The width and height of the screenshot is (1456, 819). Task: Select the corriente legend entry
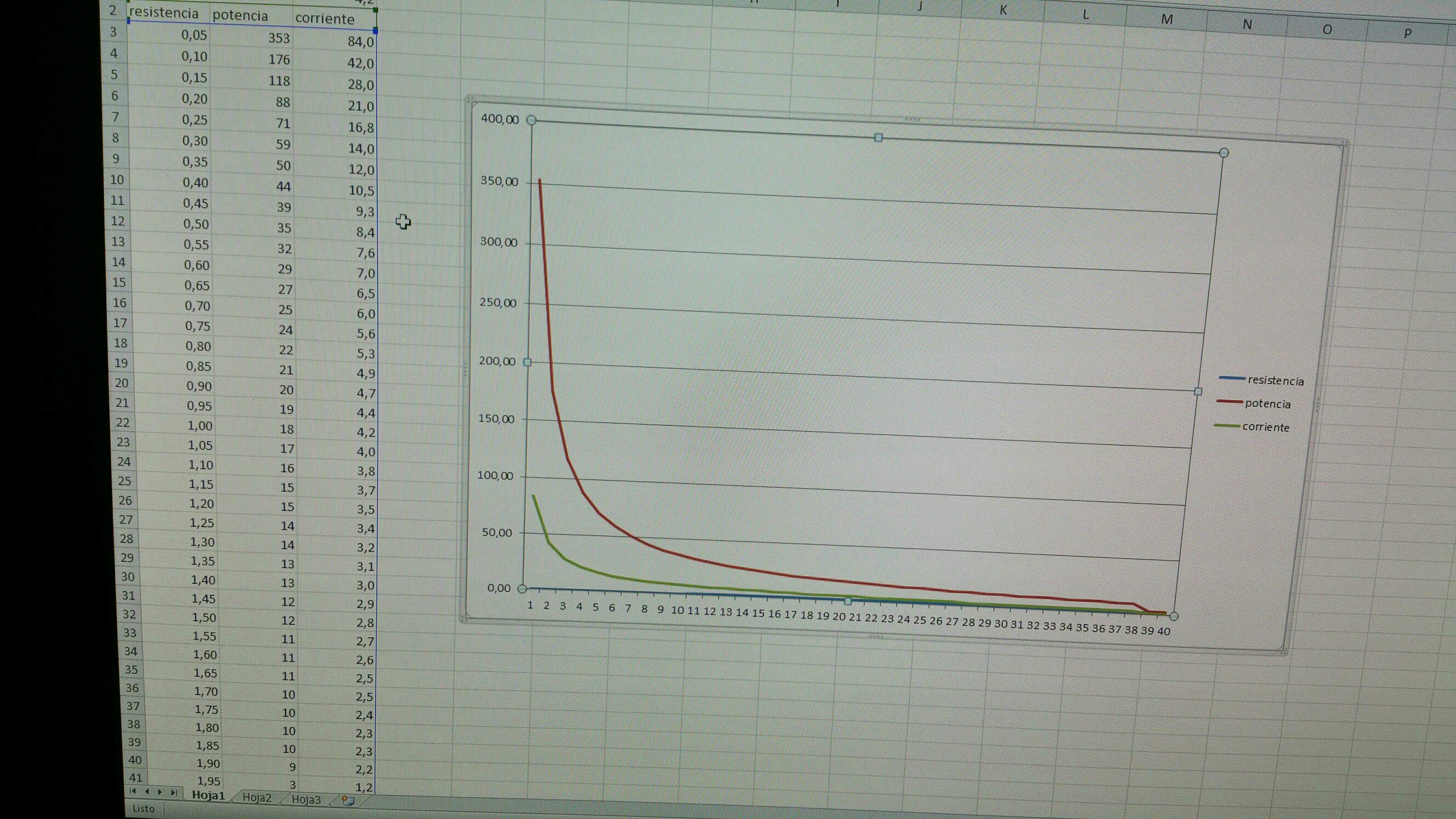coord(1266,426)
